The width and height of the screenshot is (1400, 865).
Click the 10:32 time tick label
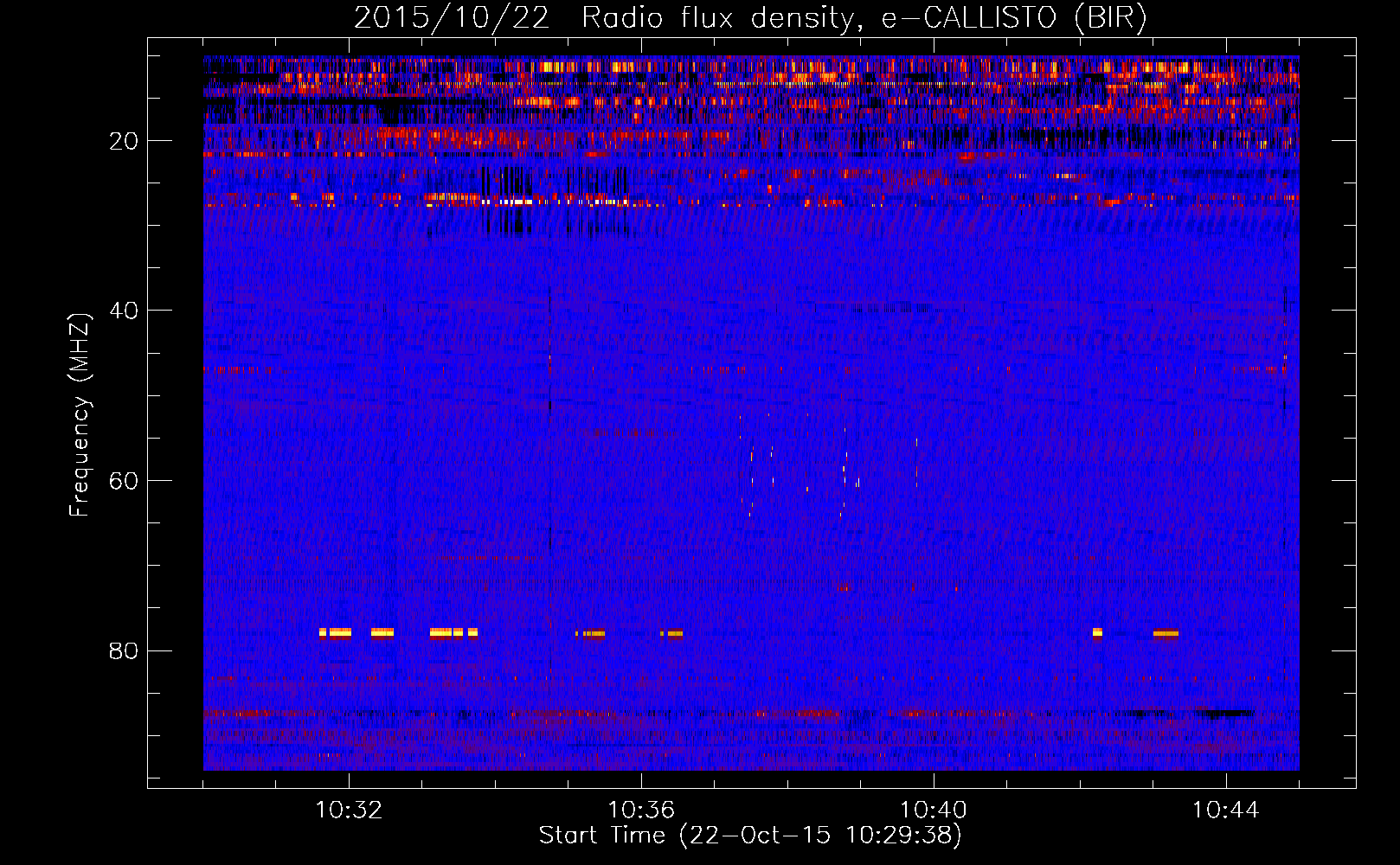pyautogui.click(x=349, y=811)
